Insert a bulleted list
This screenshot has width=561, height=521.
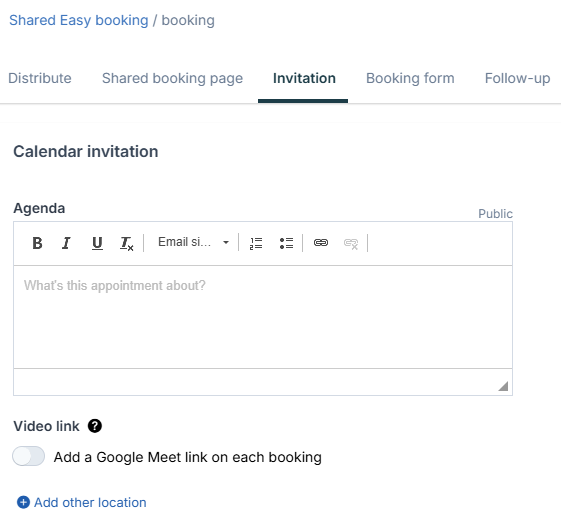point(286,243)
